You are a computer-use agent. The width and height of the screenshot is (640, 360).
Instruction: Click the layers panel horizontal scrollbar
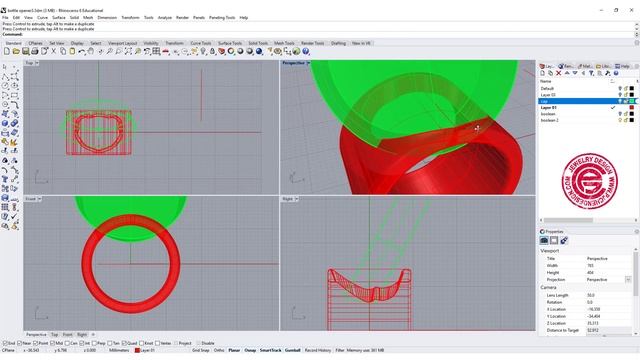click(568, 220)
